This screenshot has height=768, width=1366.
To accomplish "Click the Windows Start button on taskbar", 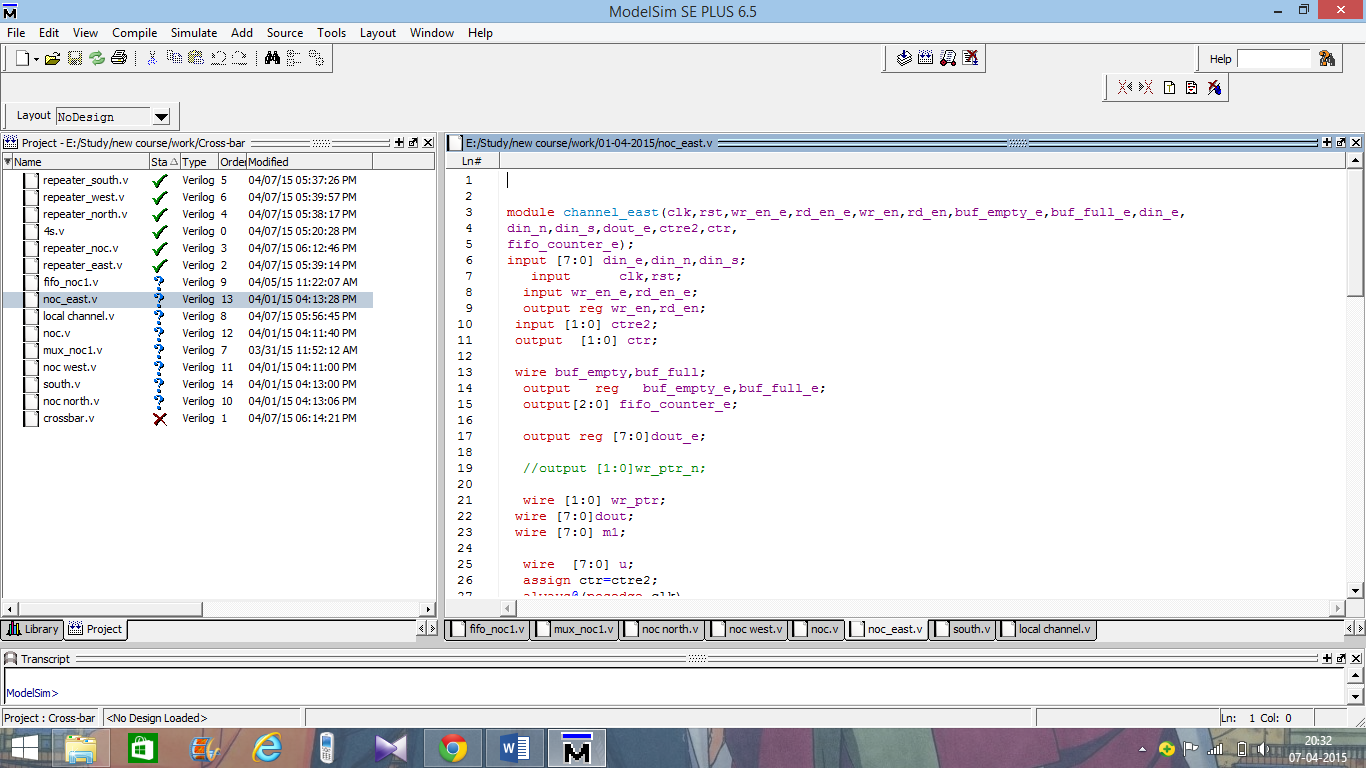I will pos(24,748).
